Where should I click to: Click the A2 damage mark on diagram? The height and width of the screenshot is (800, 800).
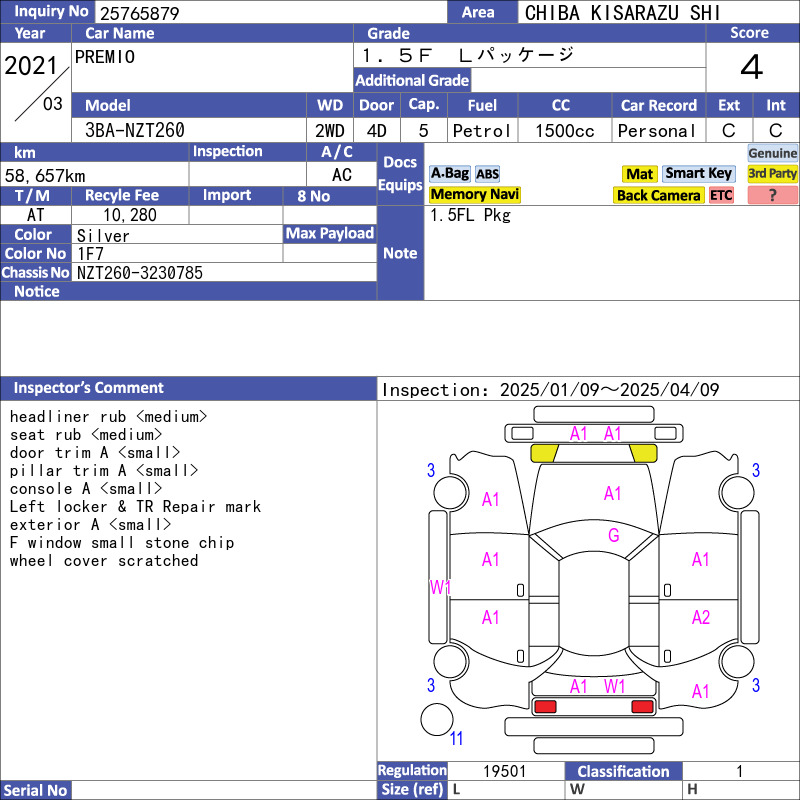(x=701, y=618)
